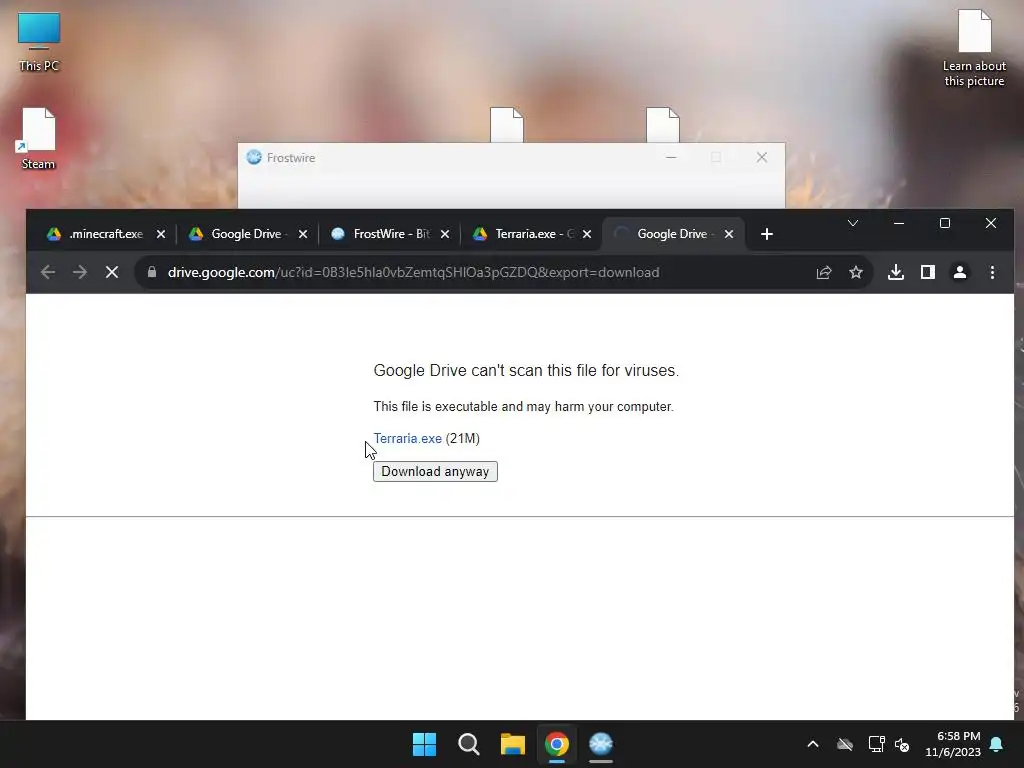Select the This PC desktop icon
This screenshot has height=768, width=1024.
(x=39, y=42)
